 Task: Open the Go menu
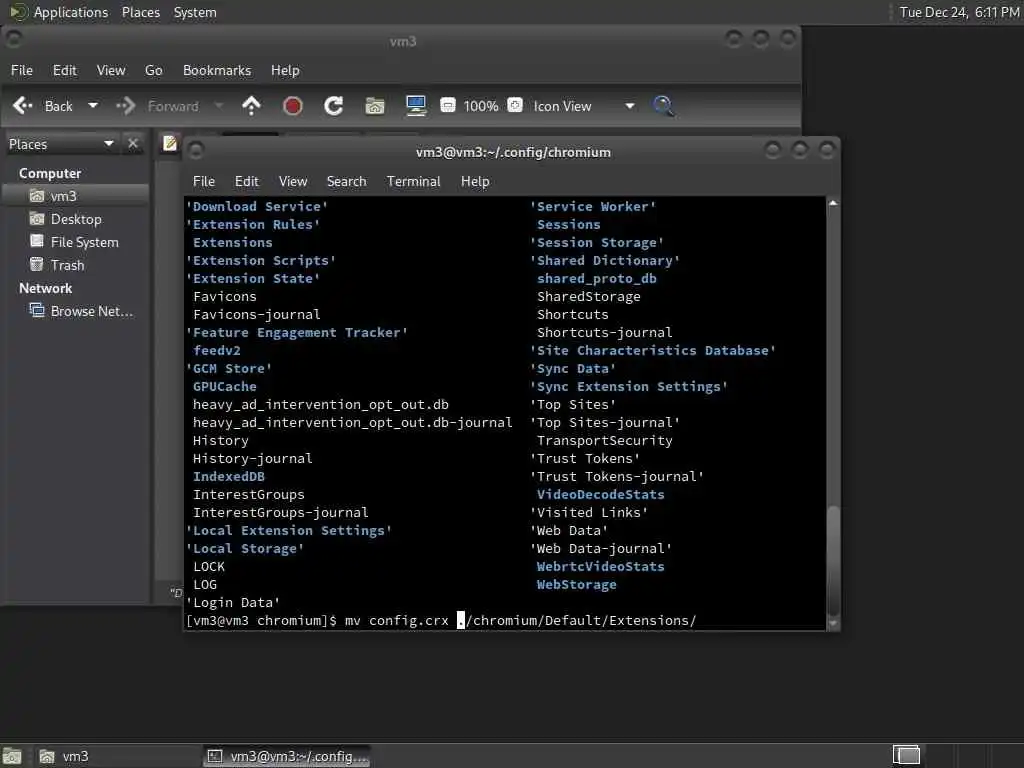(x=153, y=71)
